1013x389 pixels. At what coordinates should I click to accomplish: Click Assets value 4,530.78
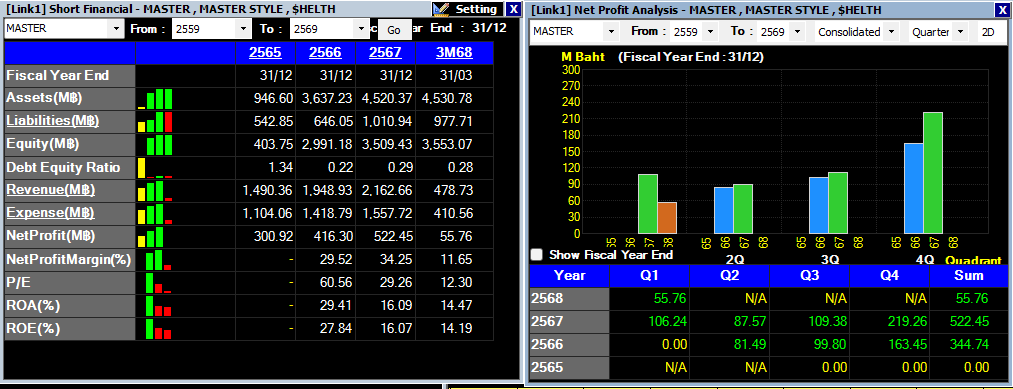(x=446, y=99)
